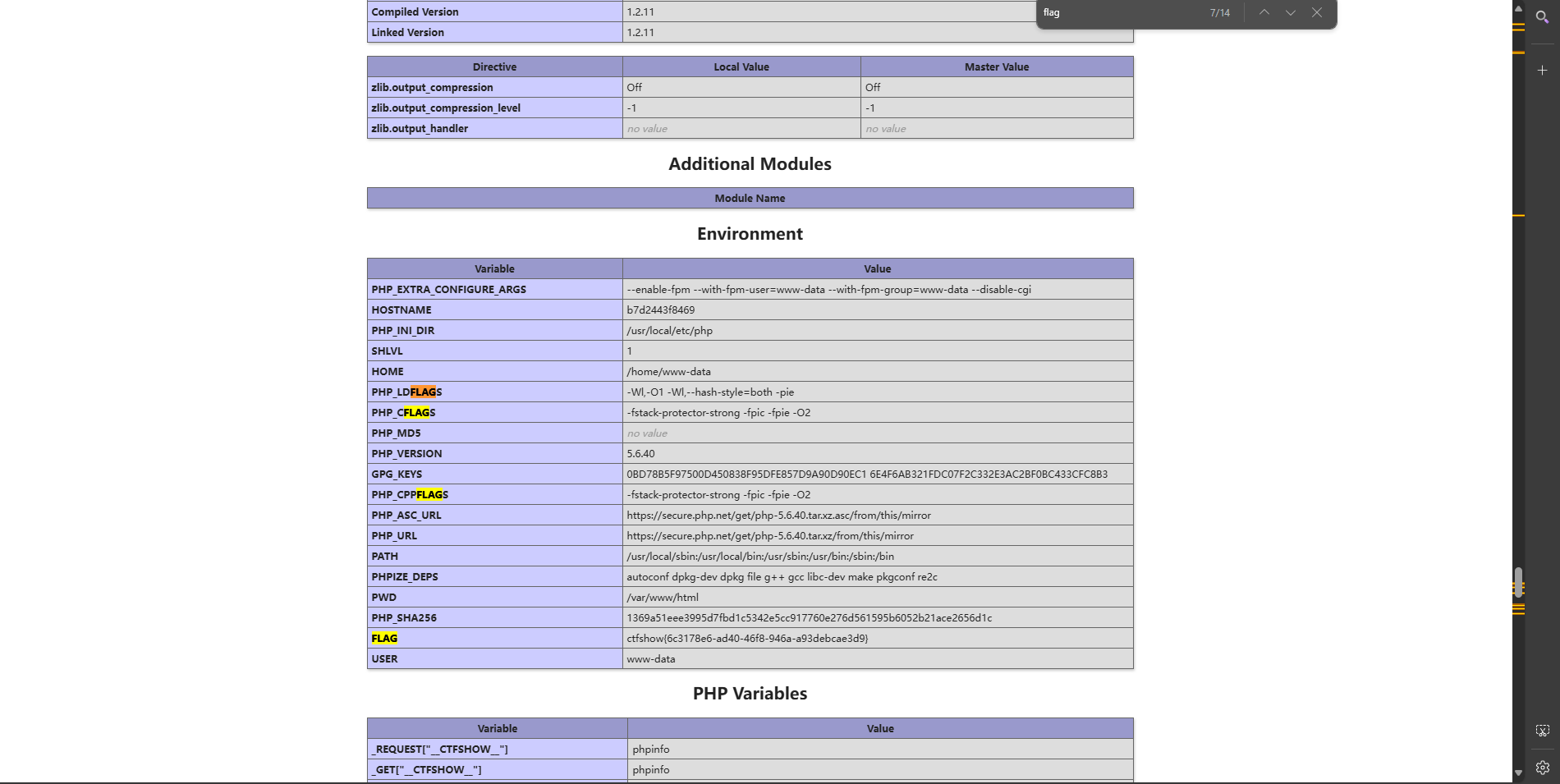The image size is (1560, 784).
Task: Click the scrollbar up arrow
Action: (x=1518, y=8)
